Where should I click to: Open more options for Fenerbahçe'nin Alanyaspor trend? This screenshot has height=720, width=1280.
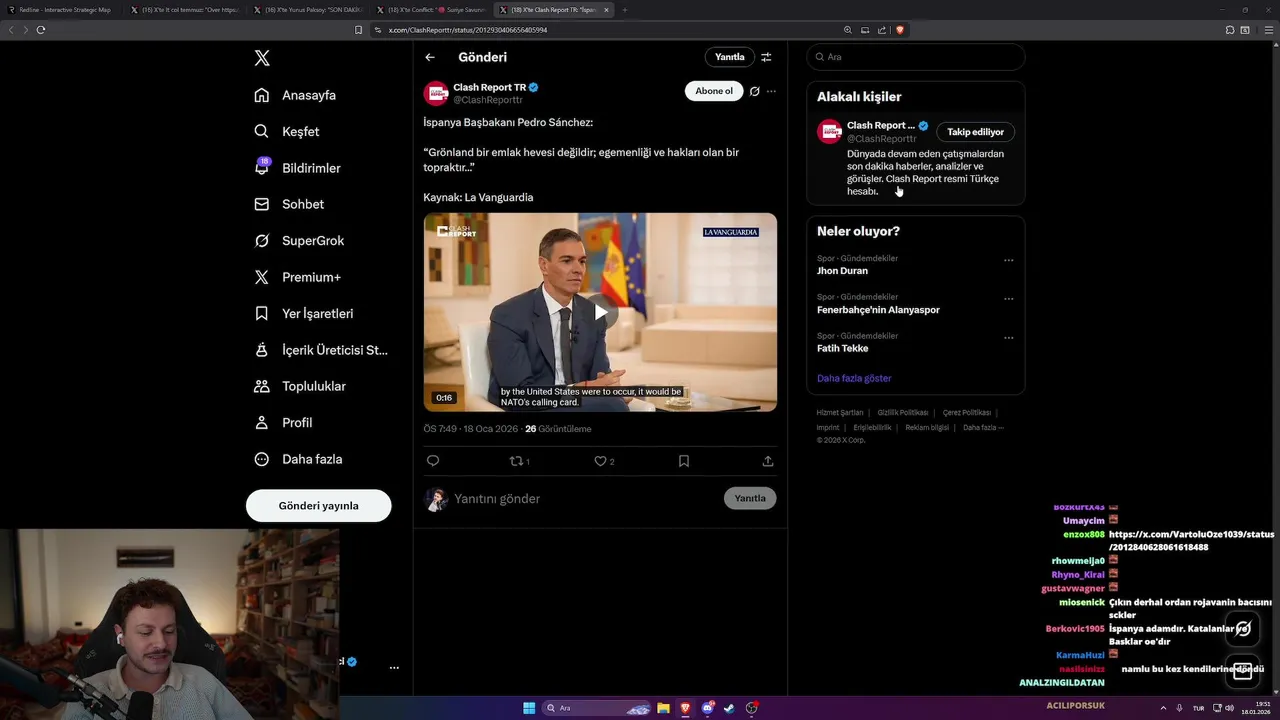click(x=1008, y=299)
